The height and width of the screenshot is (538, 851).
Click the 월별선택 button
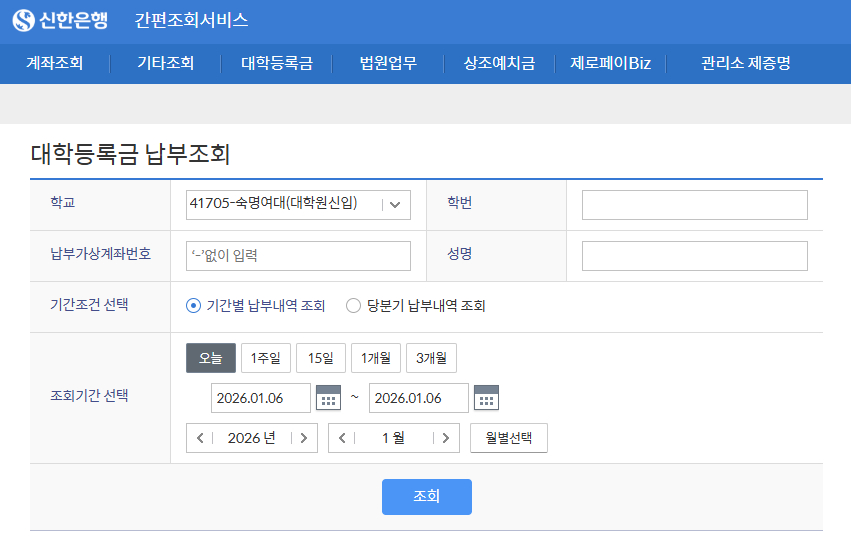tap(508, 438)
